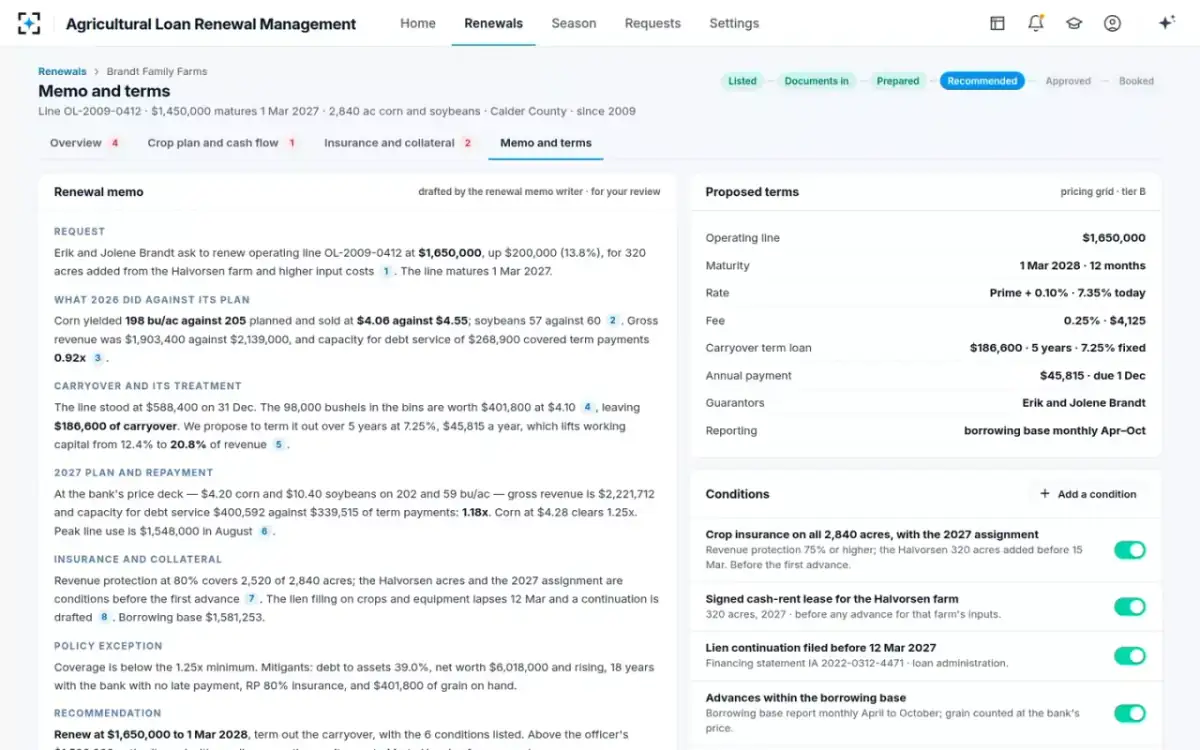Select the Renewals nav tab
Screen dimensions: 1200x750
tap(493, 23)
